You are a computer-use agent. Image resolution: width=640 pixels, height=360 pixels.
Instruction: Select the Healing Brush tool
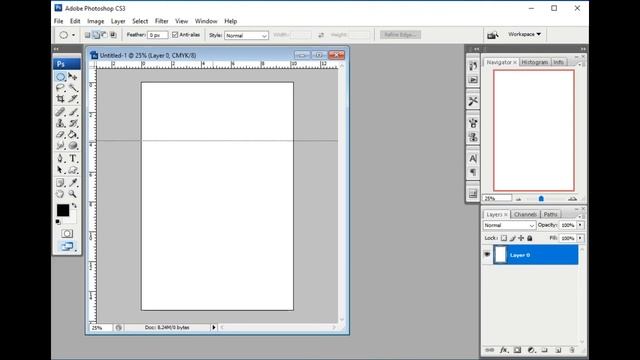tap(60, 112)
